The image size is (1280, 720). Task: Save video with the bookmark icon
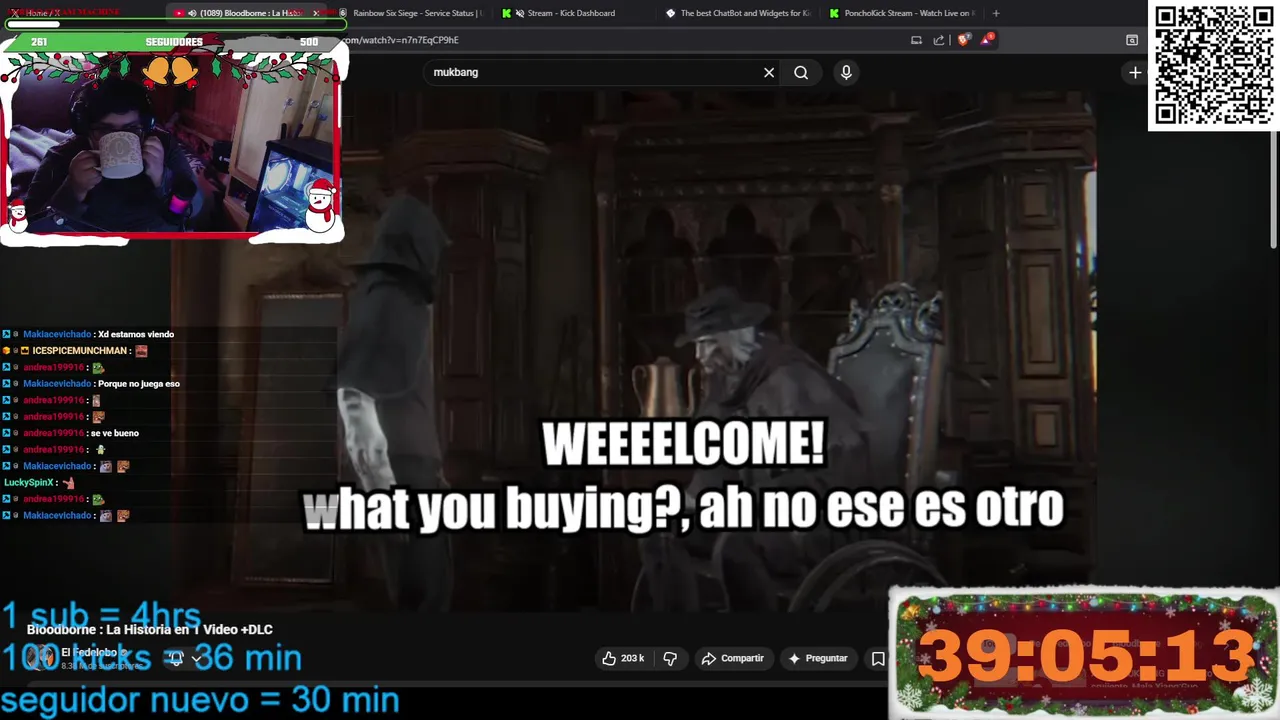[878, 658]
